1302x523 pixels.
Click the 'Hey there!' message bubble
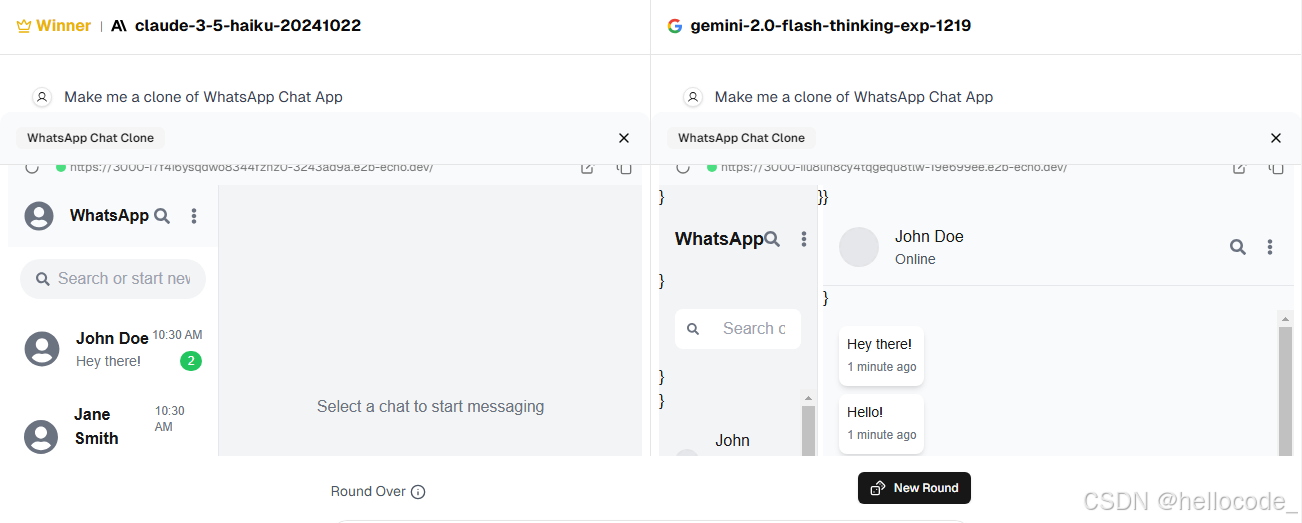(881, 355)
